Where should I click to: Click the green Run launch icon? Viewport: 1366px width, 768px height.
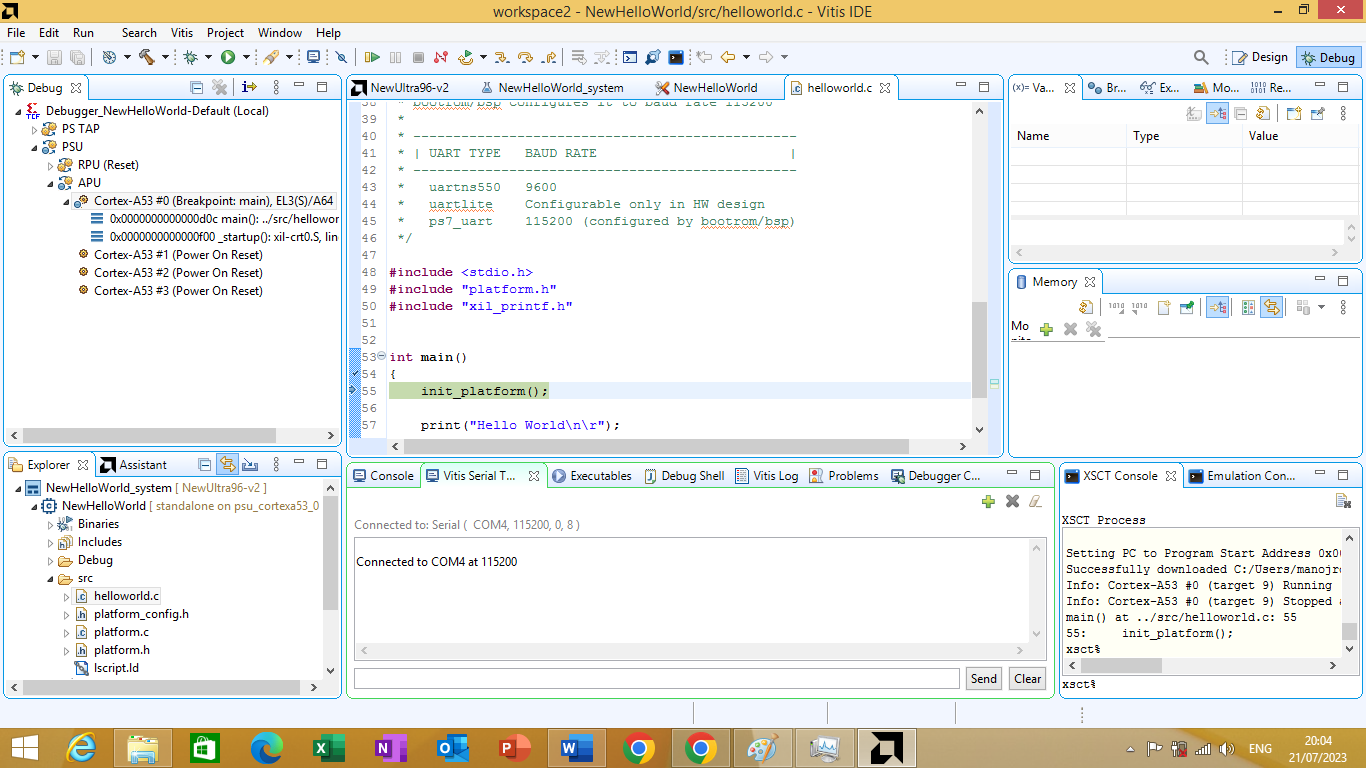click(228, 57)
